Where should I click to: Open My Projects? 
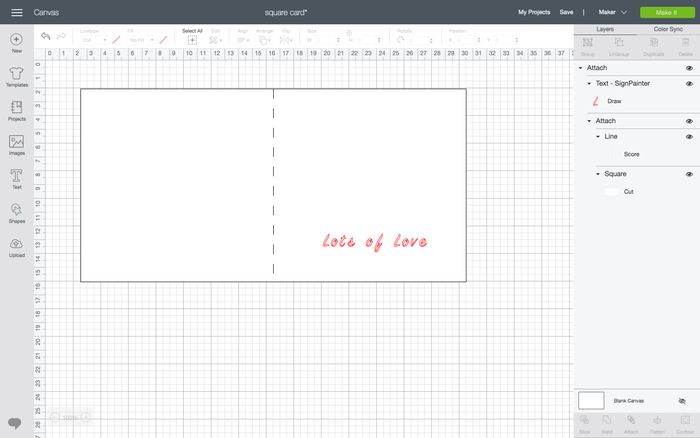tap(535, 12)
